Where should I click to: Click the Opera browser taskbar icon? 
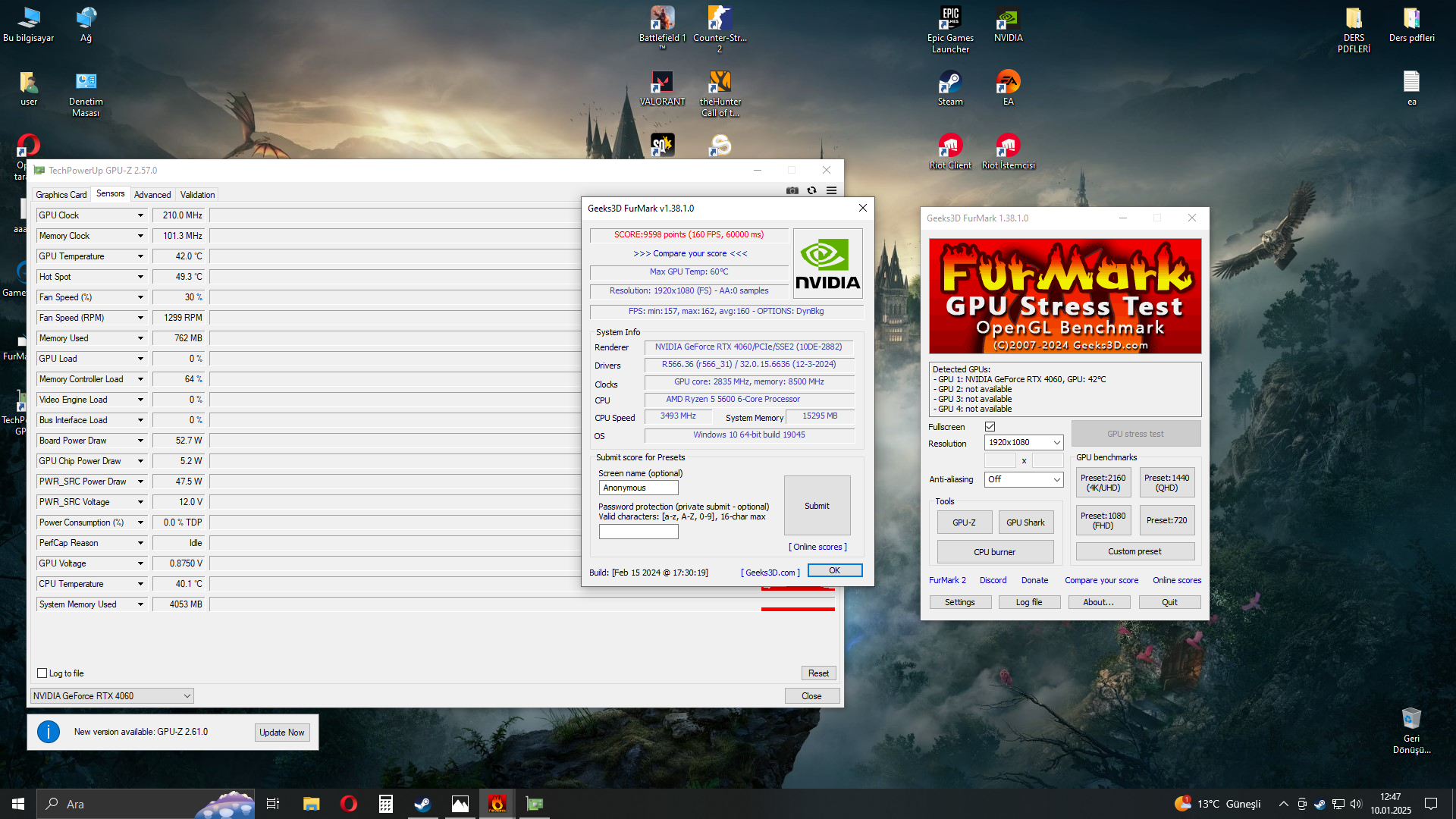[348, 804]
